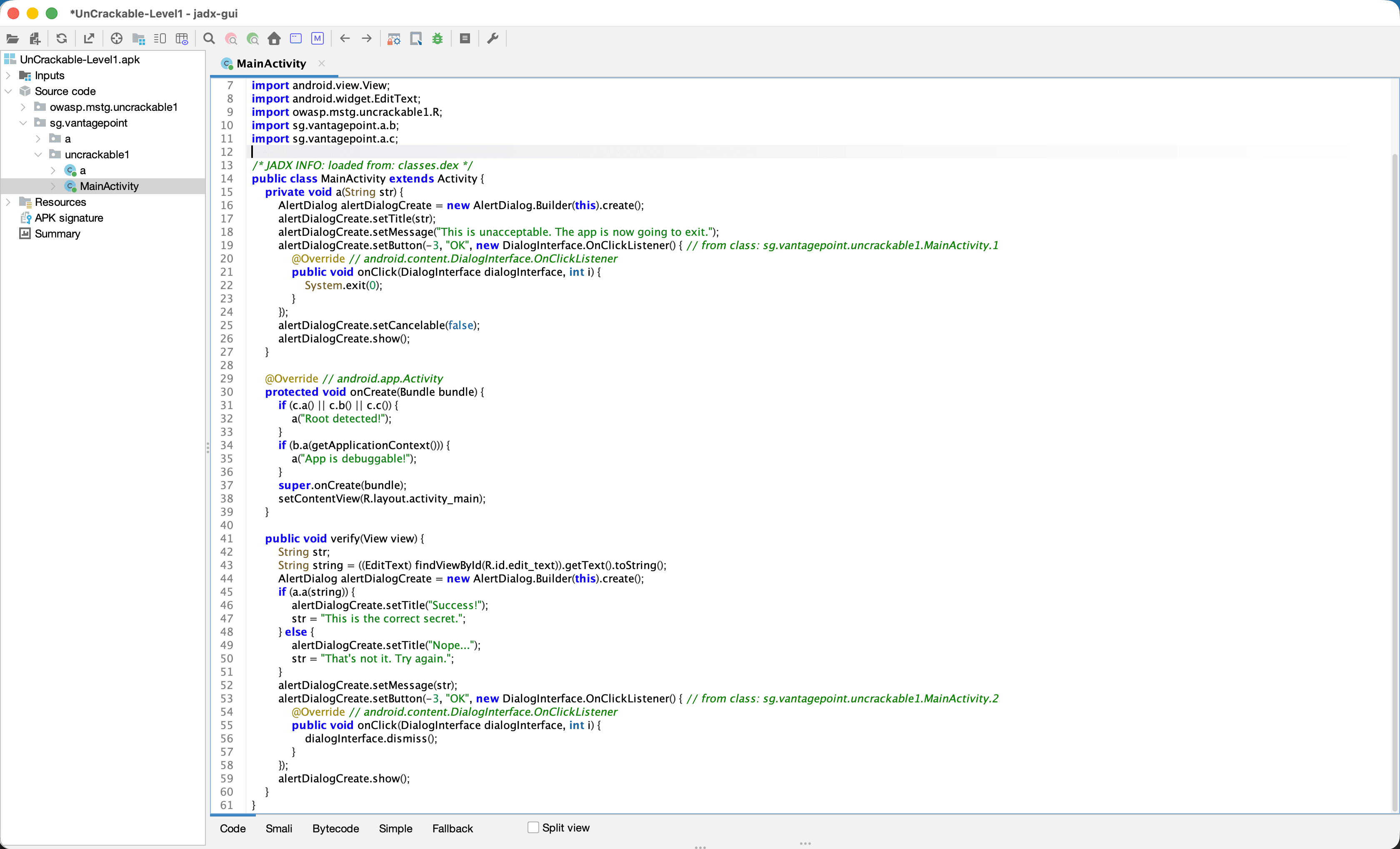Expand the Resources tree node
Viewport: 1400px width, 849px height.
coord(8,202)
